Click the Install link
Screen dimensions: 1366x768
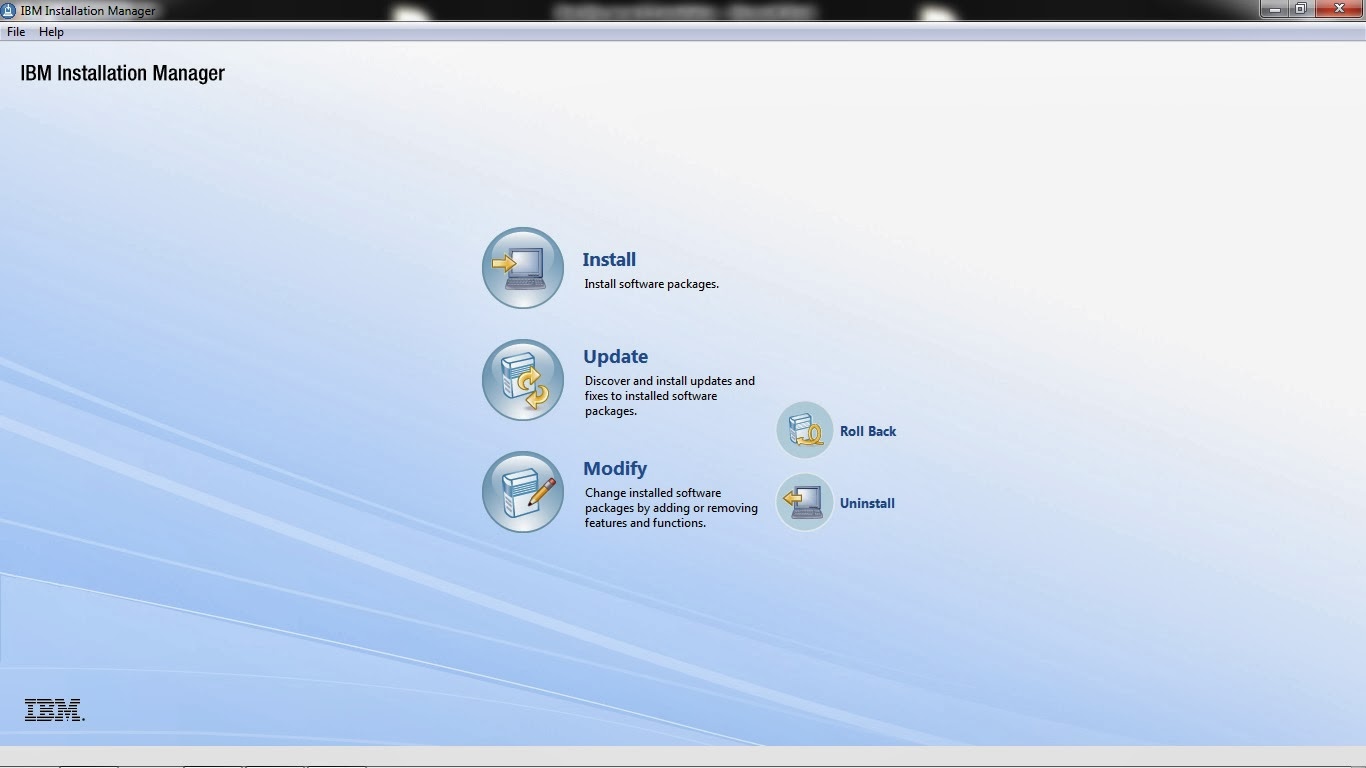pos(609,259)
